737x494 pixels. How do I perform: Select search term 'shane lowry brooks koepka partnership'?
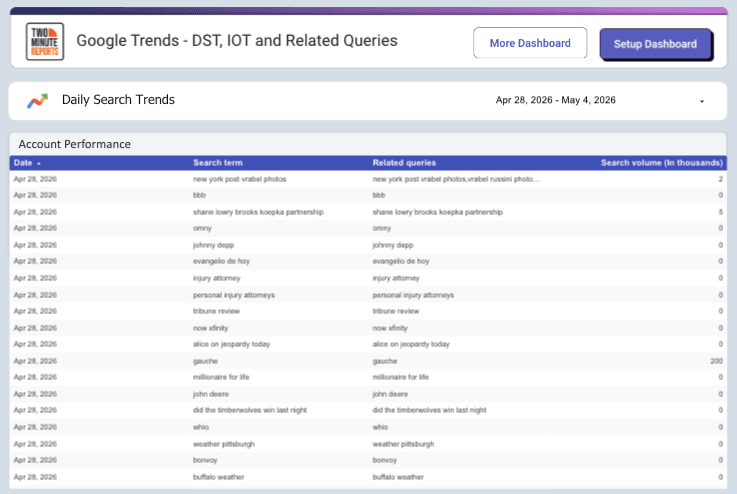click(258, 212)
